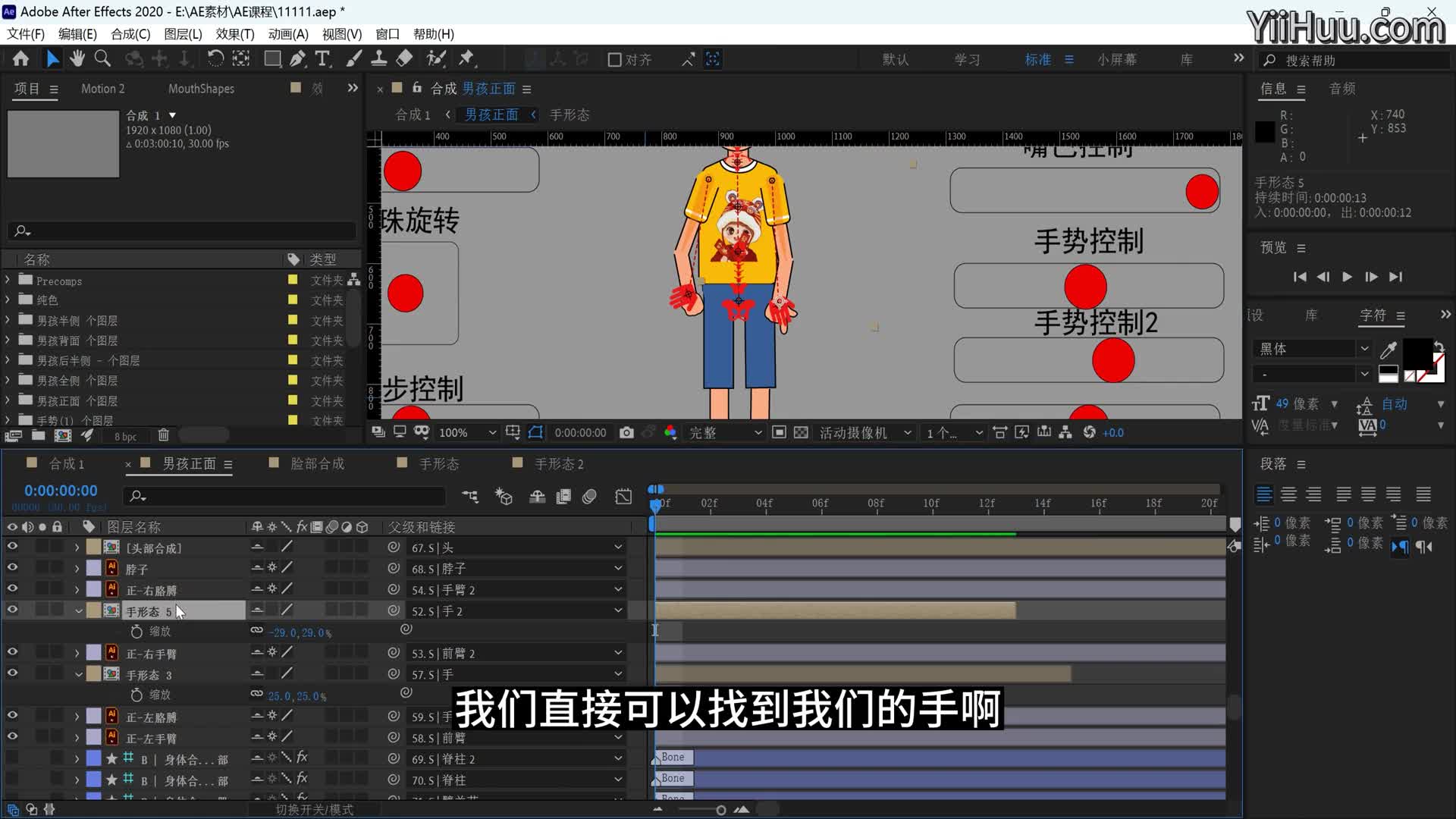The image size is (1456, 819).
Task: Collapse the 手形态 3 layer
Action: [x=78, y=674]
